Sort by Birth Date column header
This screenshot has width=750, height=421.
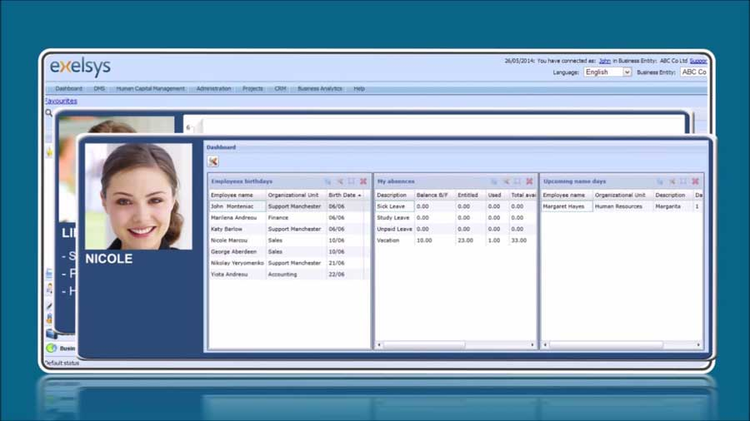coord(345,195)
